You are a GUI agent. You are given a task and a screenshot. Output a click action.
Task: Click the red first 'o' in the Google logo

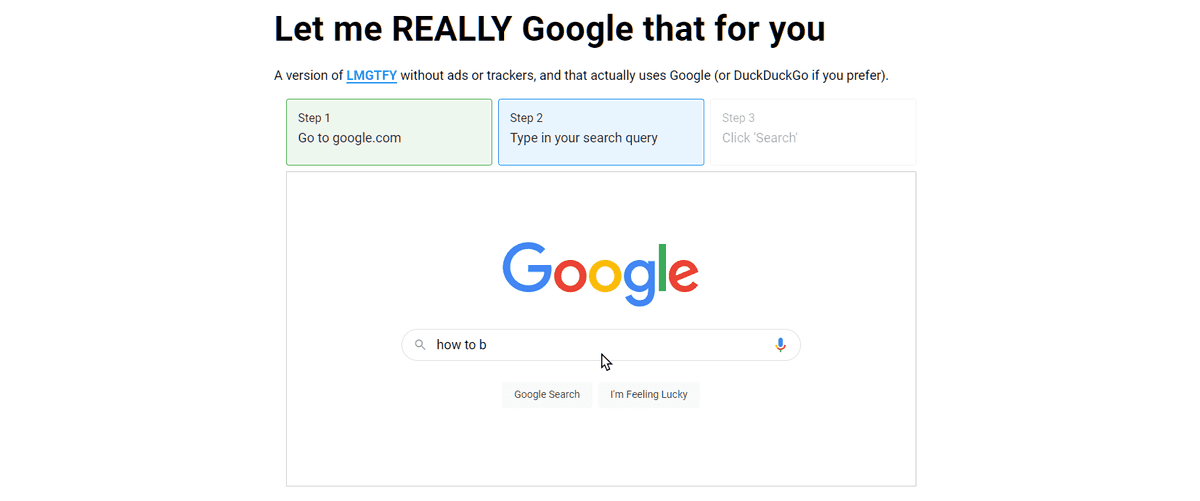pos(569,274)
